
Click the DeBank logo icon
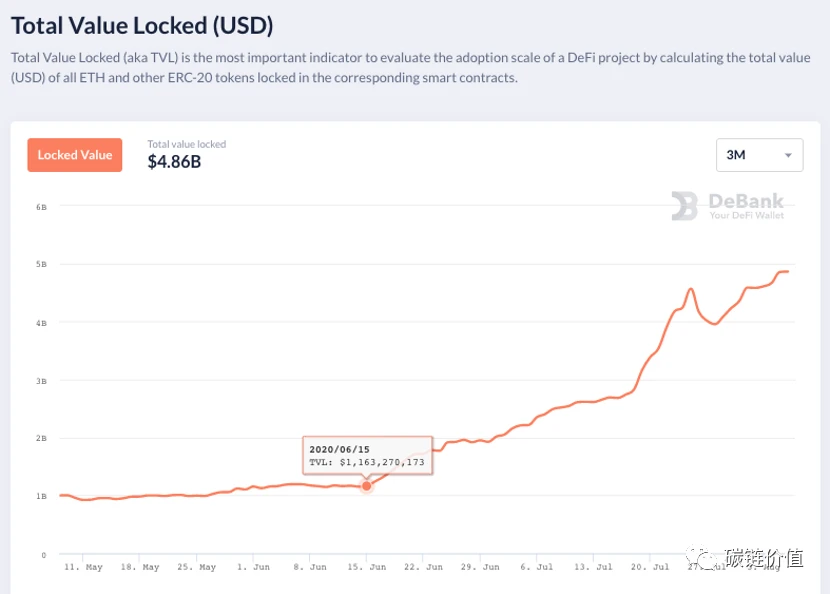(x=684, y=206)
